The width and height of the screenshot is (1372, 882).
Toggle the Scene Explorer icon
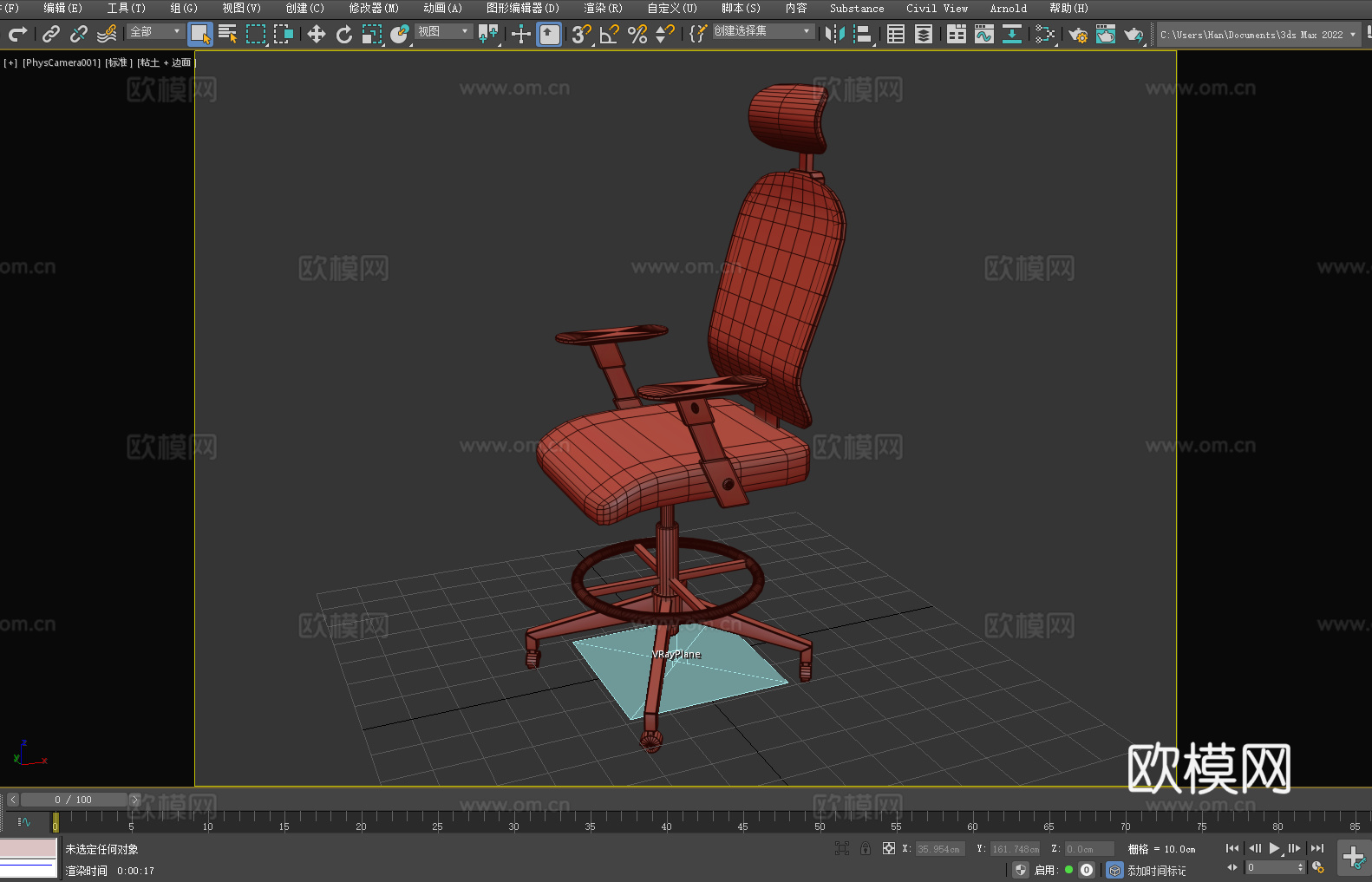(x=896, y=34)
